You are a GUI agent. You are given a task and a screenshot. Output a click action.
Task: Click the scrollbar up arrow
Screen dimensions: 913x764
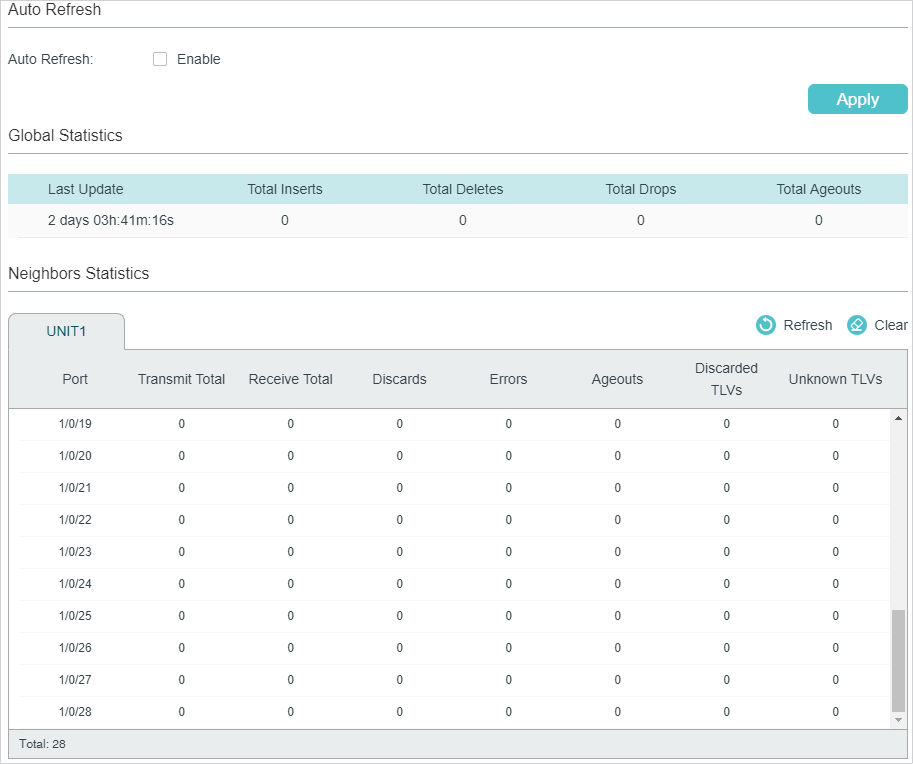[x=897, y=417]
